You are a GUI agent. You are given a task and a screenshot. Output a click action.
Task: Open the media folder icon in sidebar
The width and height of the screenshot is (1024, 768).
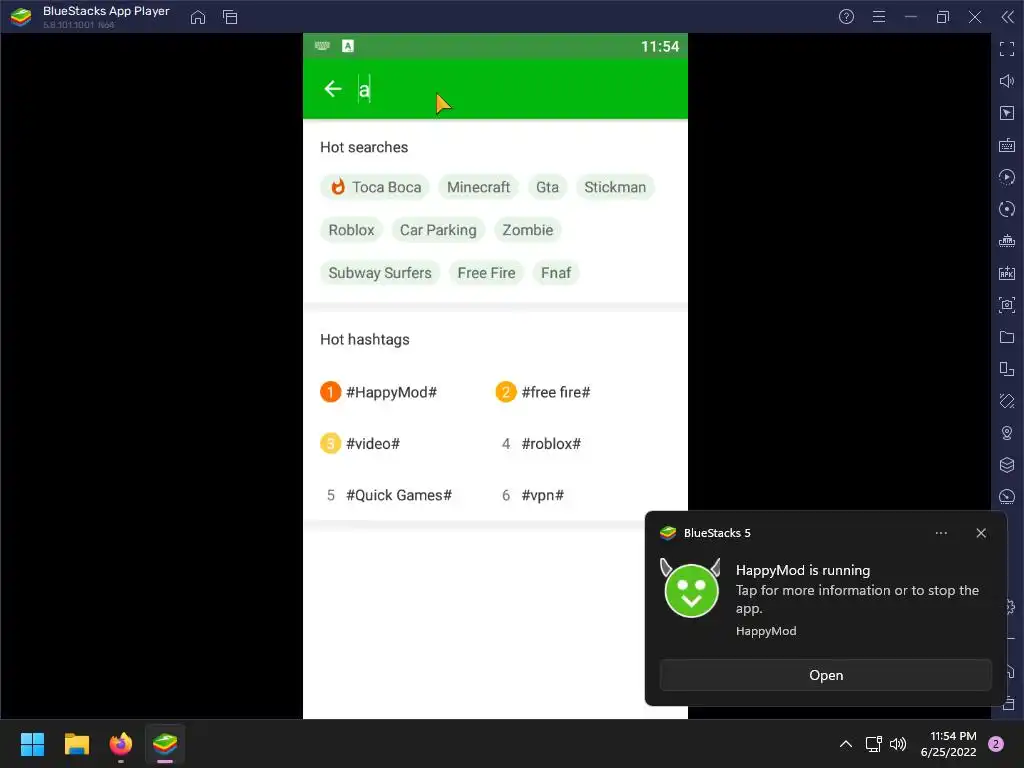point(1007,337)
